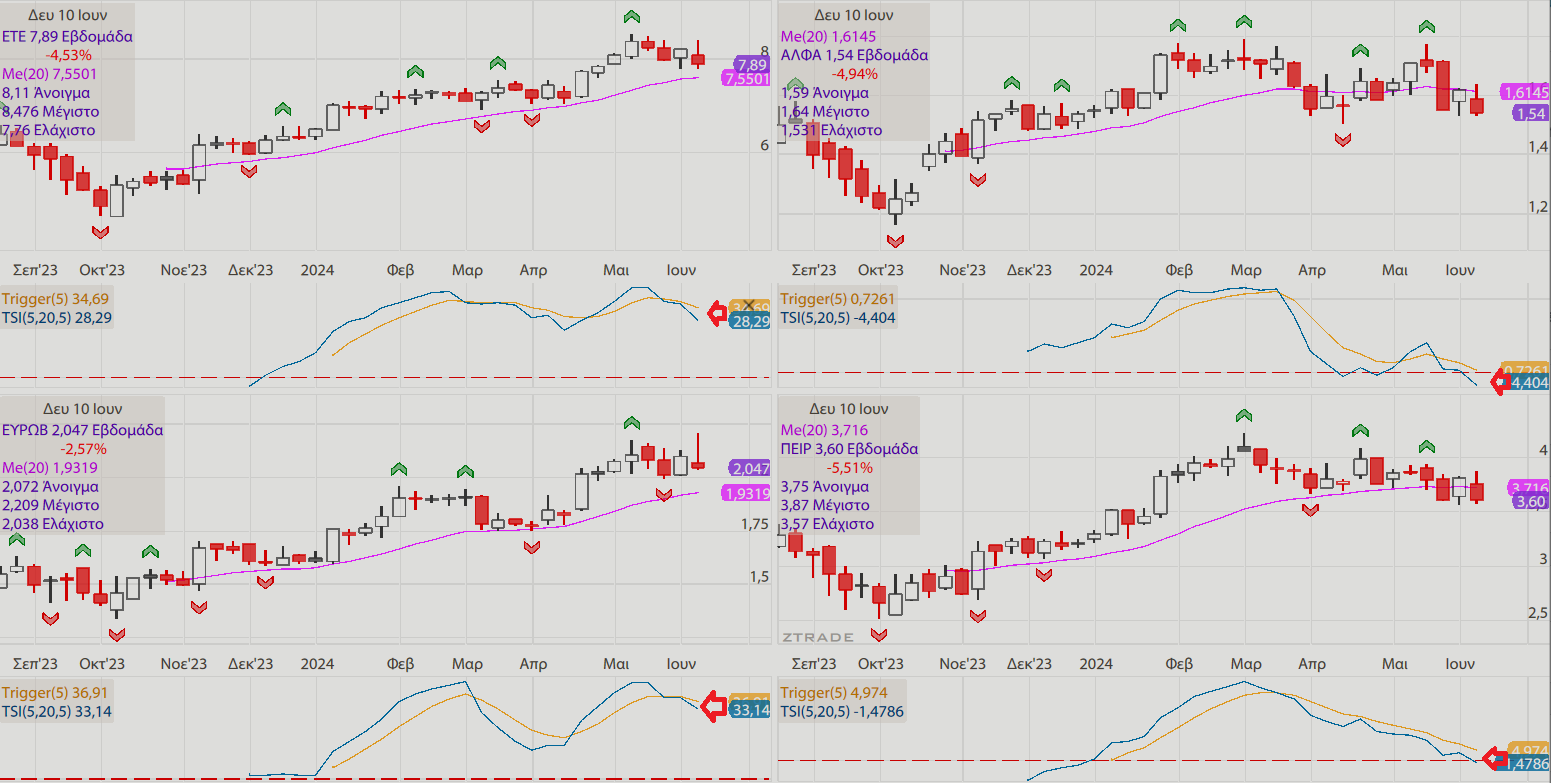Click the blue 33,14 TSI value tag
The height and width of the screenshot is (783, 1551).
(750, 710)
